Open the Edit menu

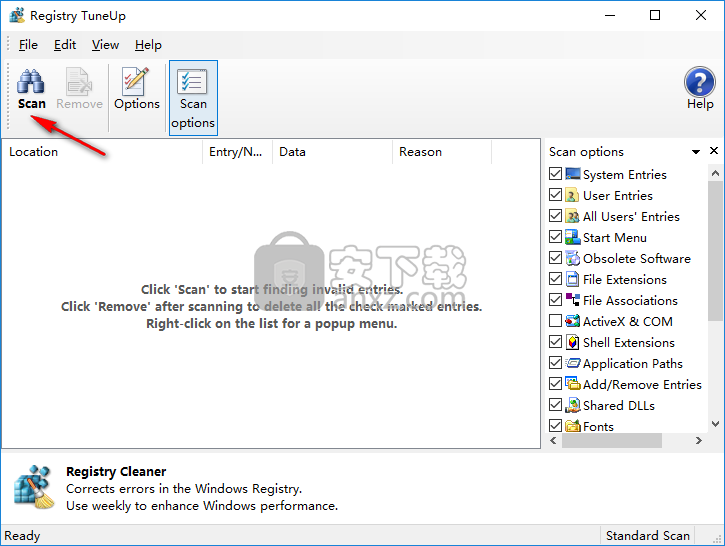tap(65, 45)
